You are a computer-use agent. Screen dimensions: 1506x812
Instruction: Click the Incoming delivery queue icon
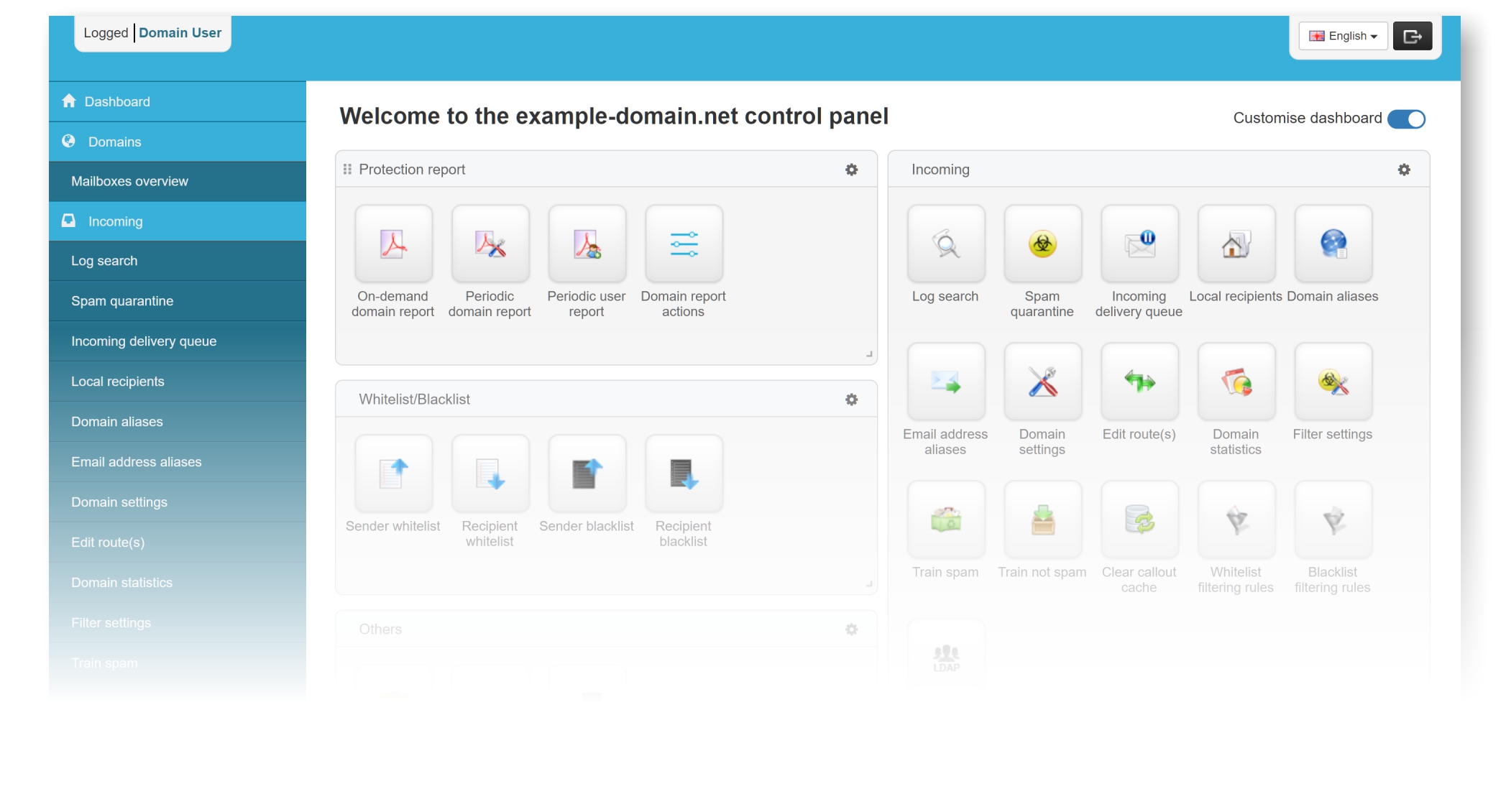1139,244
